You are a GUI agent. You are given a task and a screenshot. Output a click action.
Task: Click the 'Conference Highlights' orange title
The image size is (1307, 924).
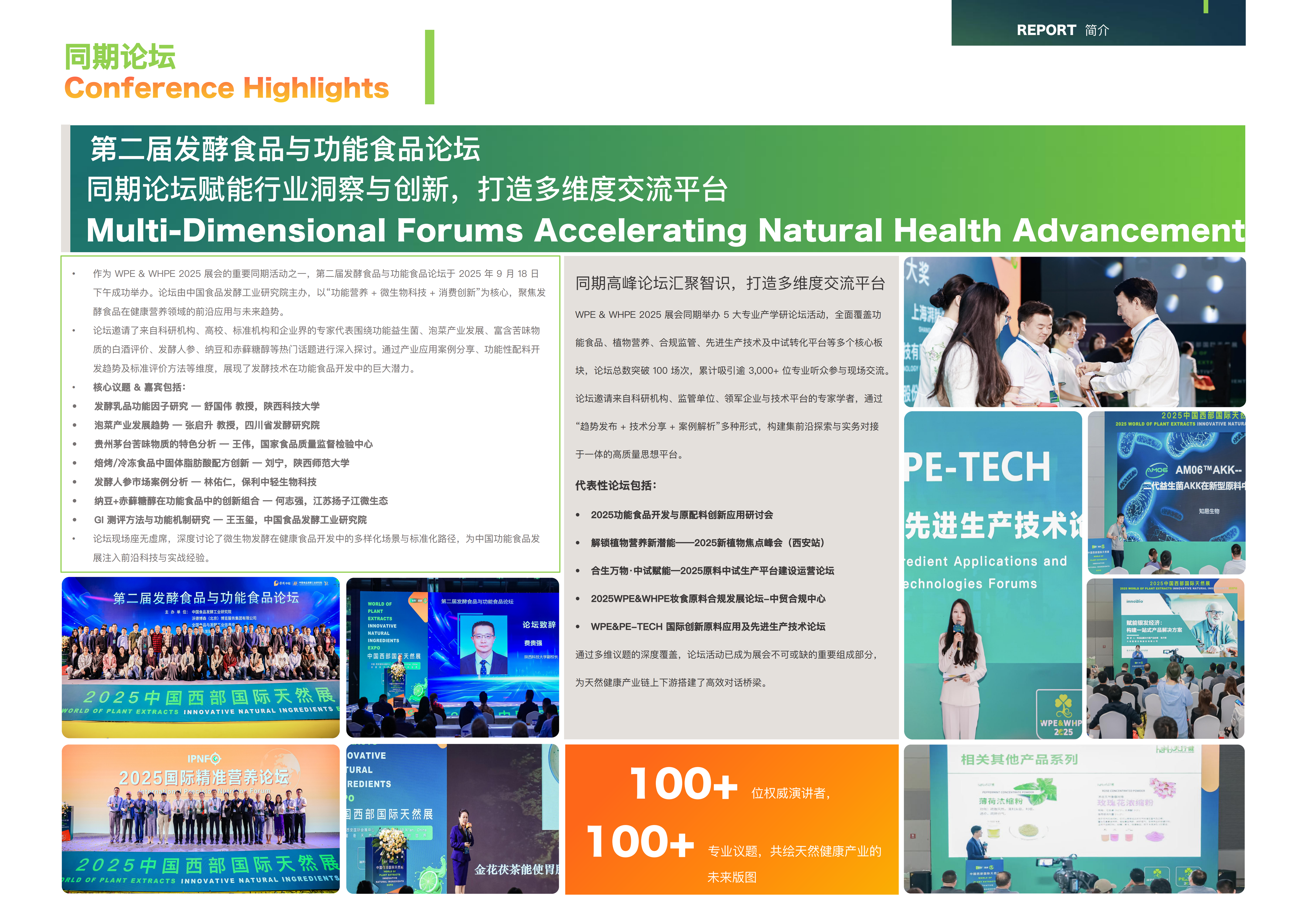click(x=227, y=88)
